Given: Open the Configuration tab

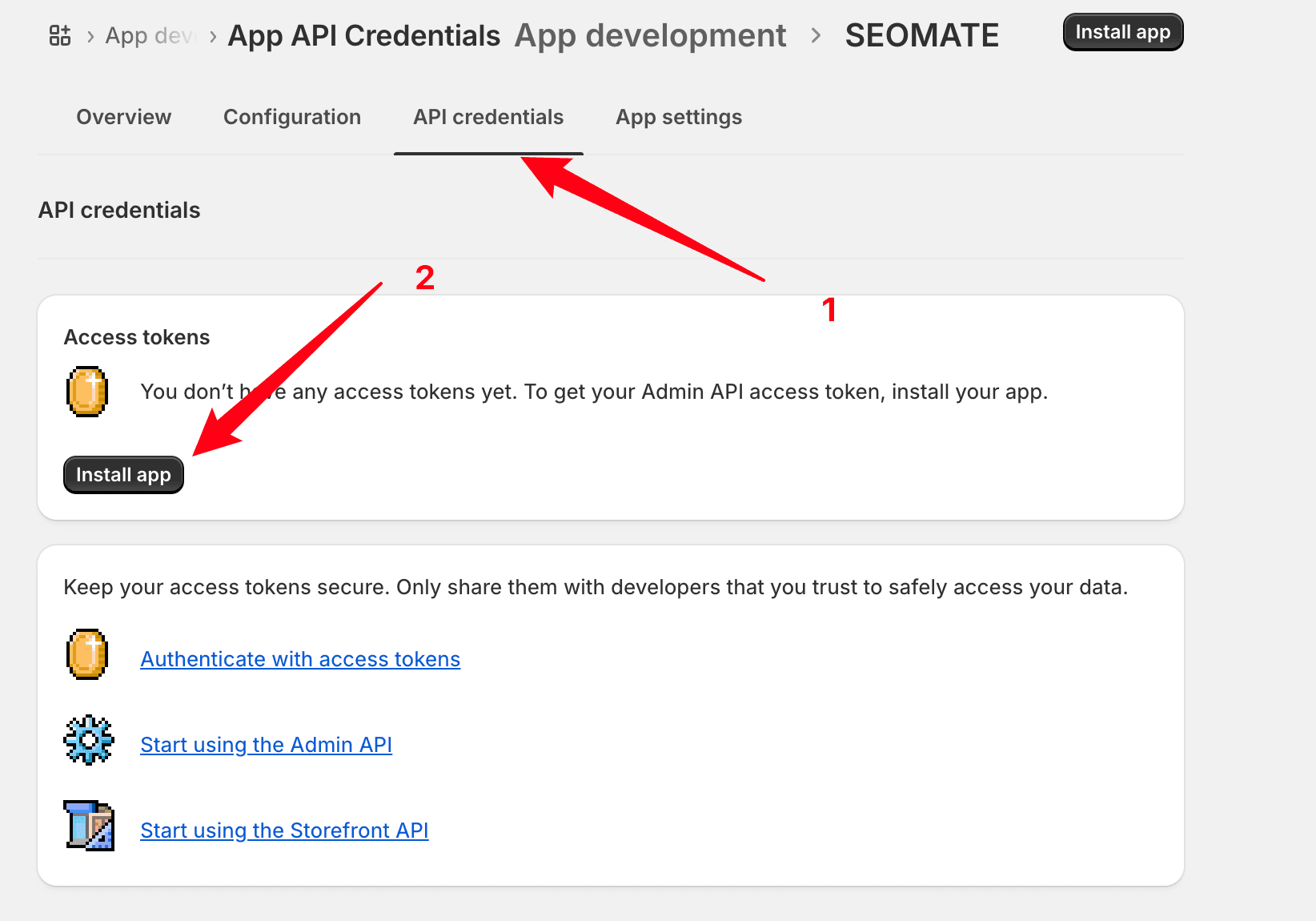Looking at the screenshot, I should pos(292,117).
